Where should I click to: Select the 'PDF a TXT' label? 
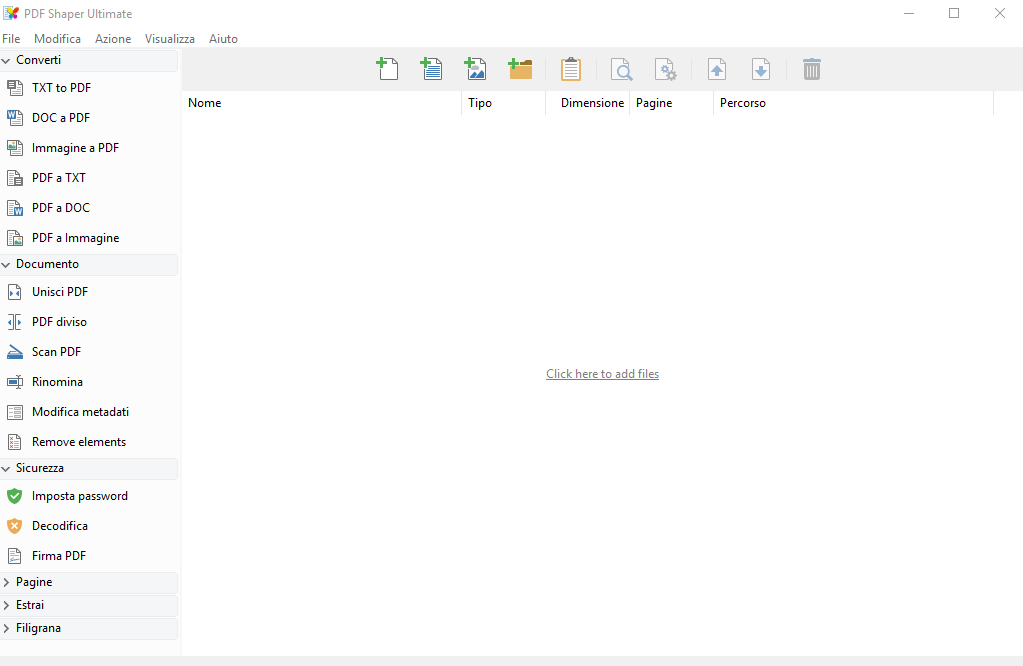59,177
